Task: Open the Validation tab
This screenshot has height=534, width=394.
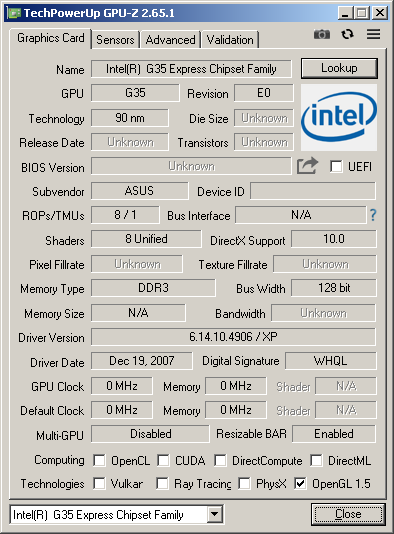Action: point(230,40)
